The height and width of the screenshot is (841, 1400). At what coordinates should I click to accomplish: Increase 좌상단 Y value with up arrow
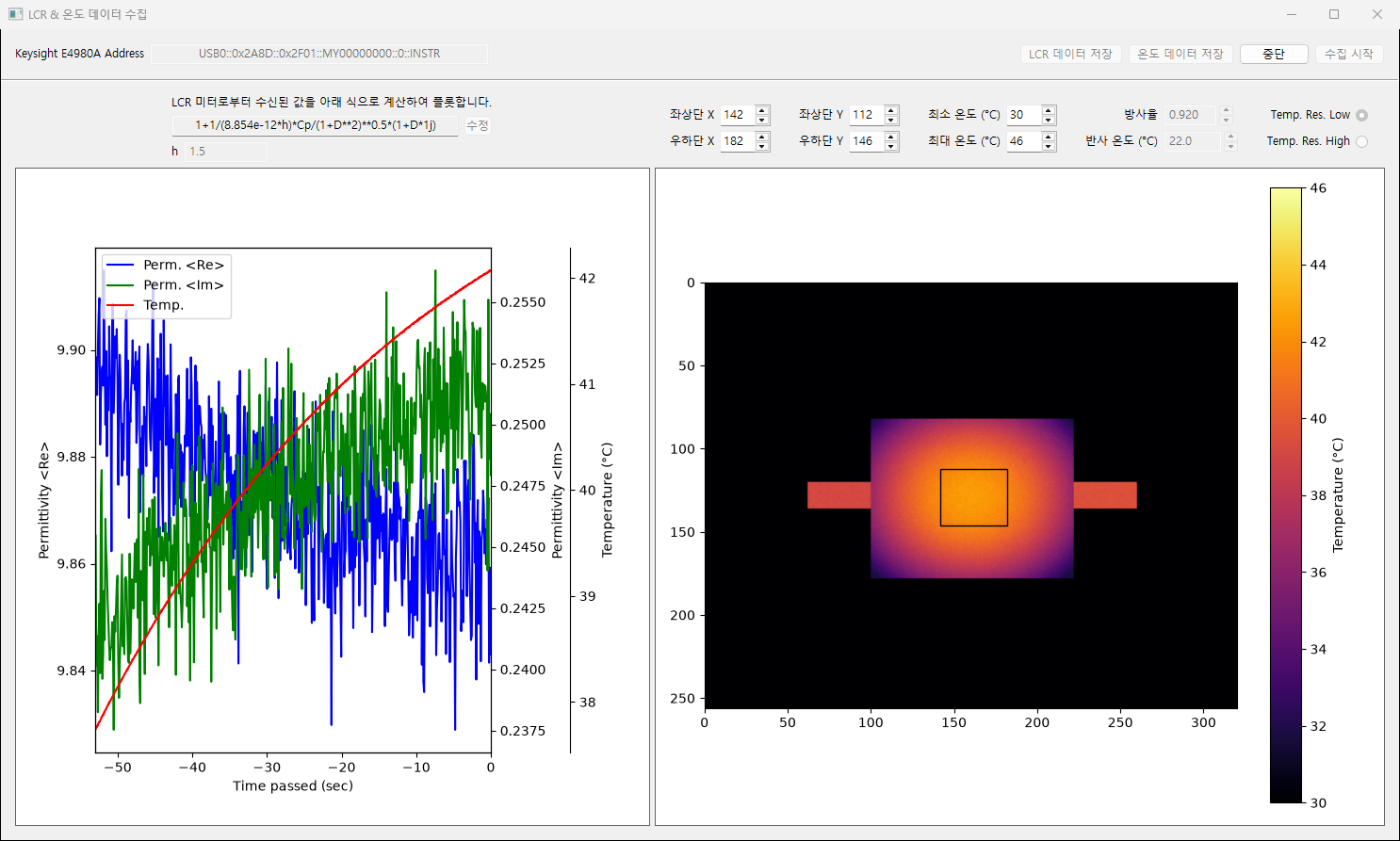(891, 110)
